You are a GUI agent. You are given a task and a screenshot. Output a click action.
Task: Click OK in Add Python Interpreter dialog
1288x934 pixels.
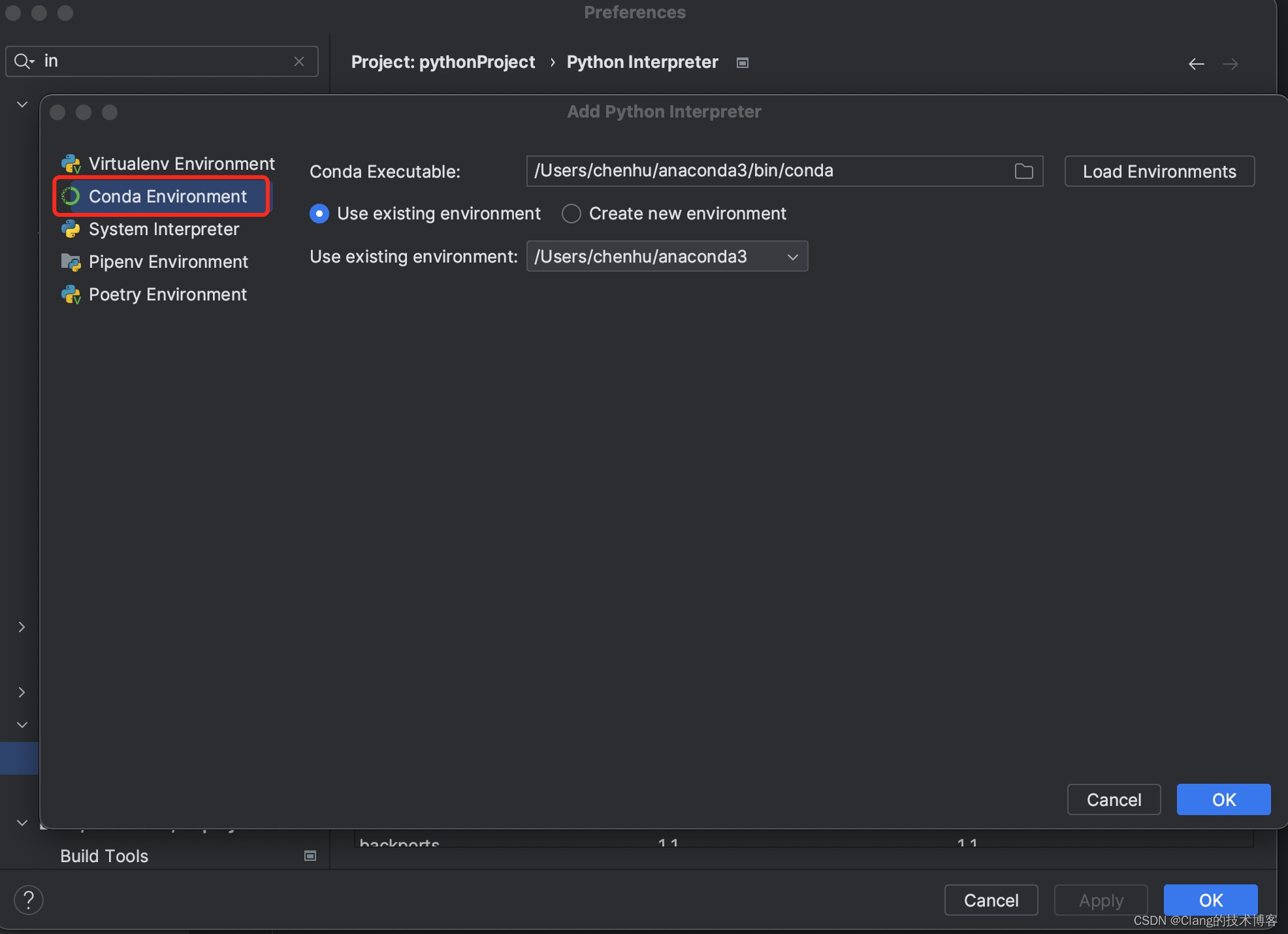click(1223, 799)
